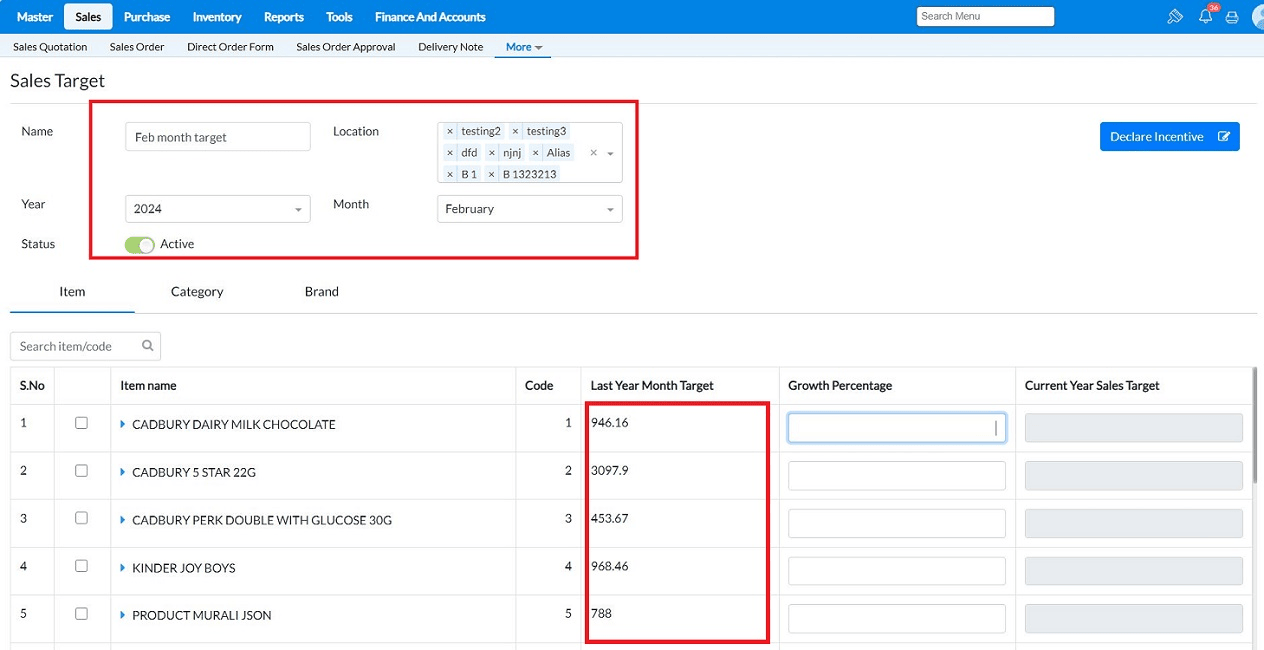Viewport: 1264px width, 650px height.
Task: Remove testing3 location tag
Action: (515, 131)
